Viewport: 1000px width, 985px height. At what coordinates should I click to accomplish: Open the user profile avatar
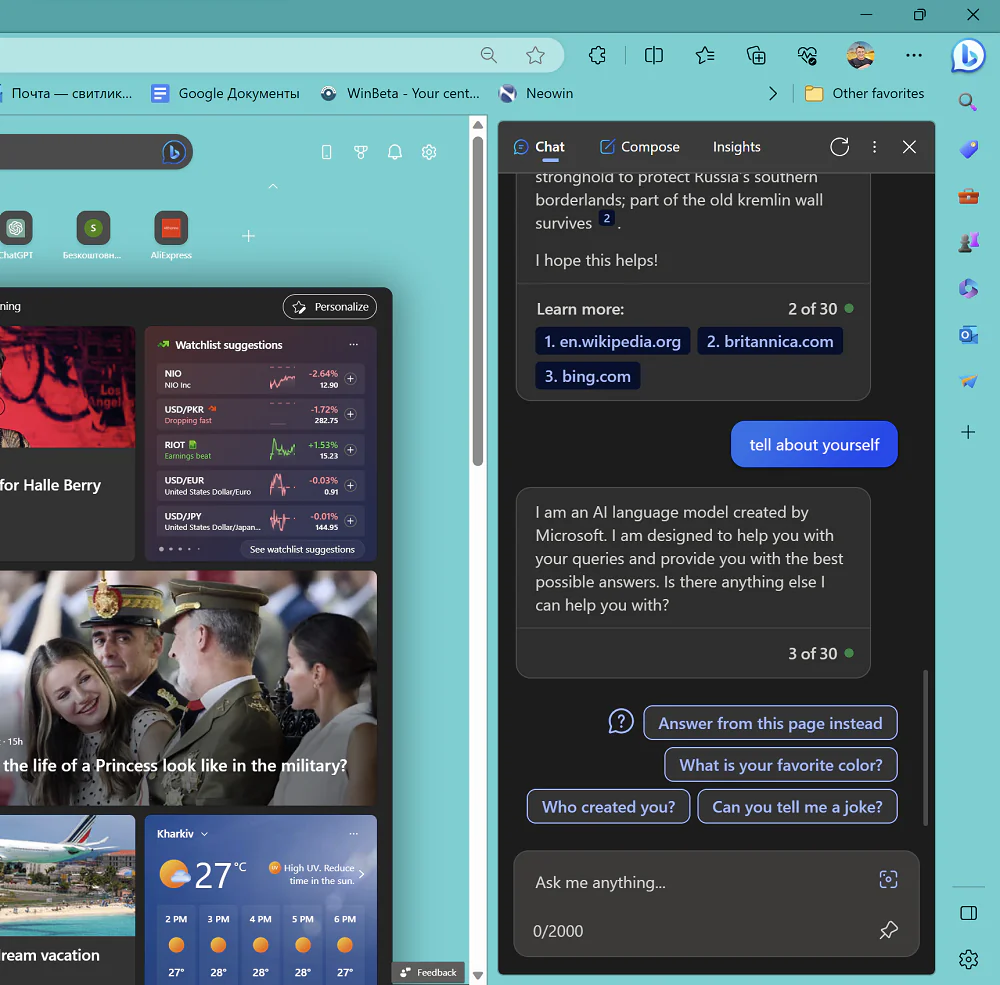click(x=860, y=56)
